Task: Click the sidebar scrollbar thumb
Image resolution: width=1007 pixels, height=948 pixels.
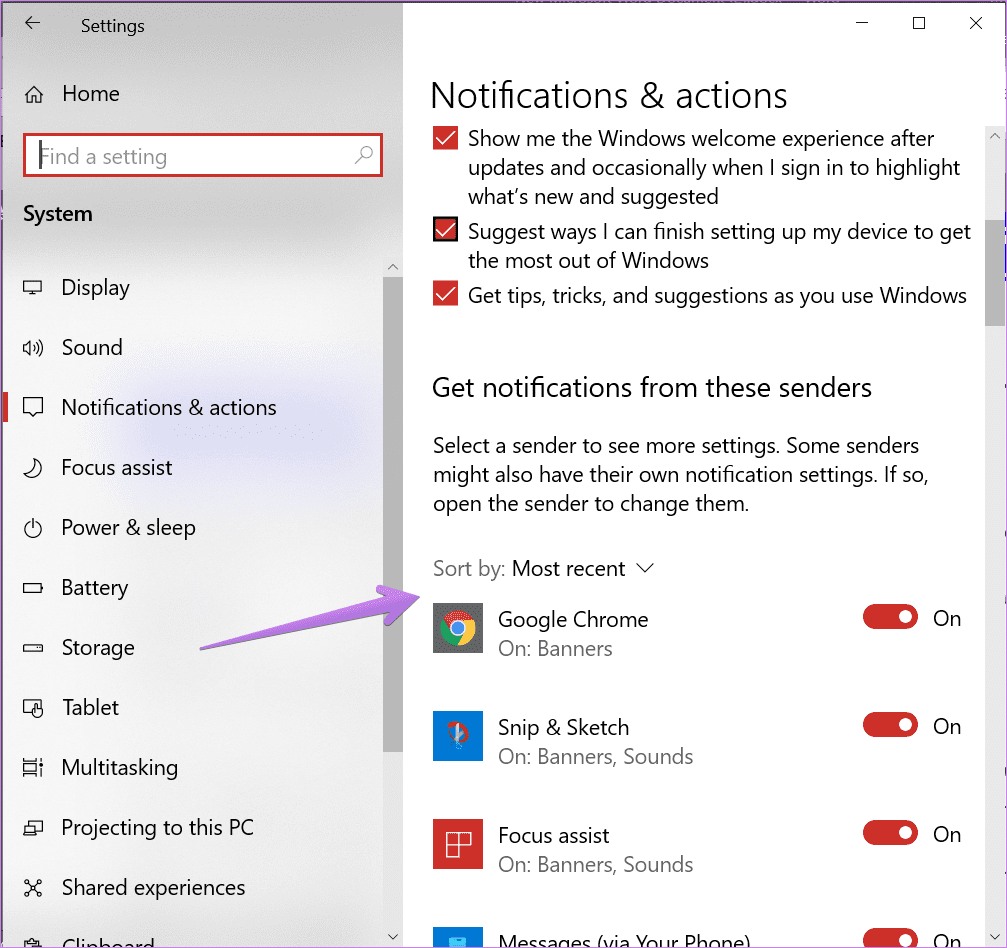Action: tap(393, 514)
